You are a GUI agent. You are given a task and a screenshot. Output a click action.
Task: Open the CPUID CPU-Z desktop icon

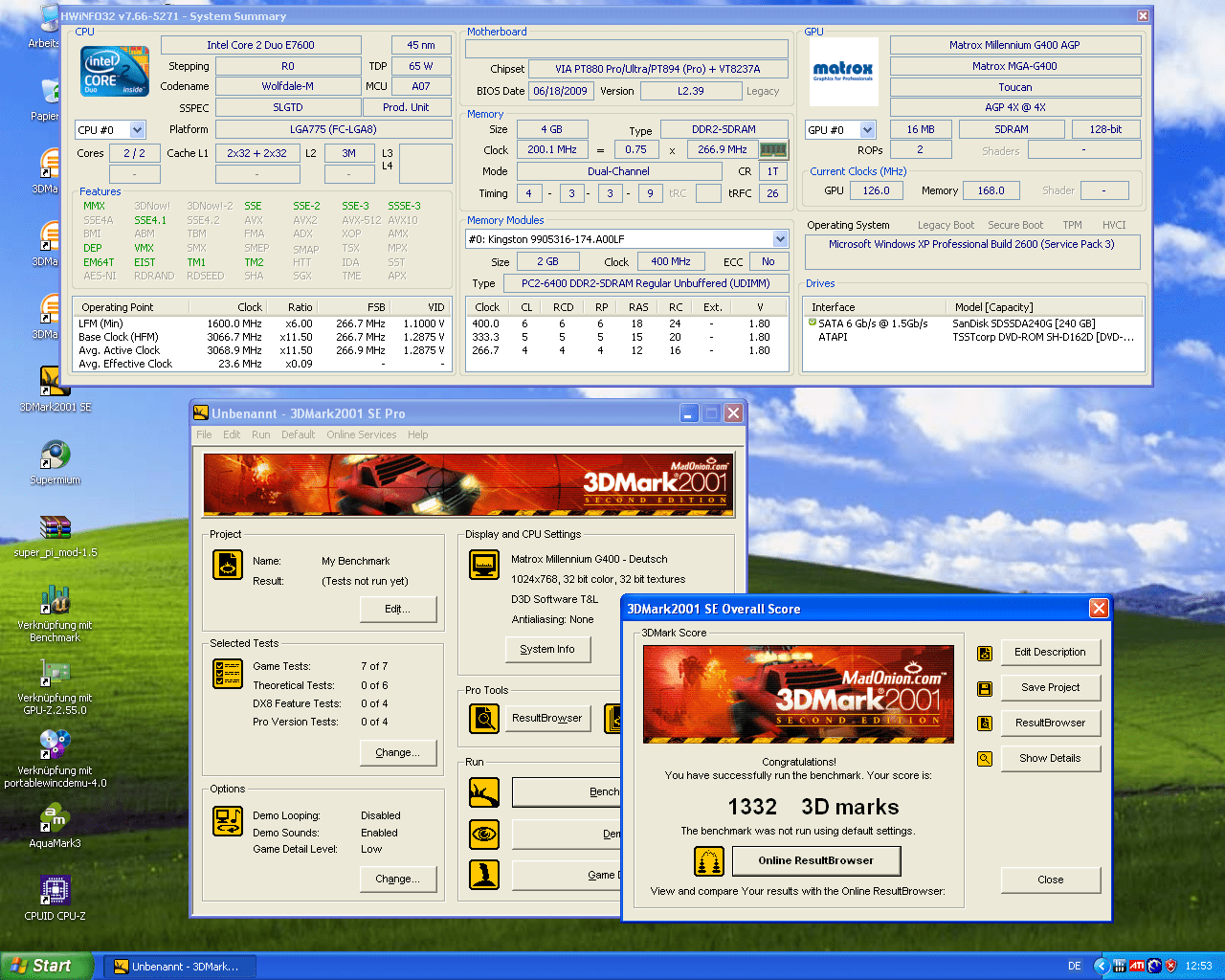pos(55,898)
